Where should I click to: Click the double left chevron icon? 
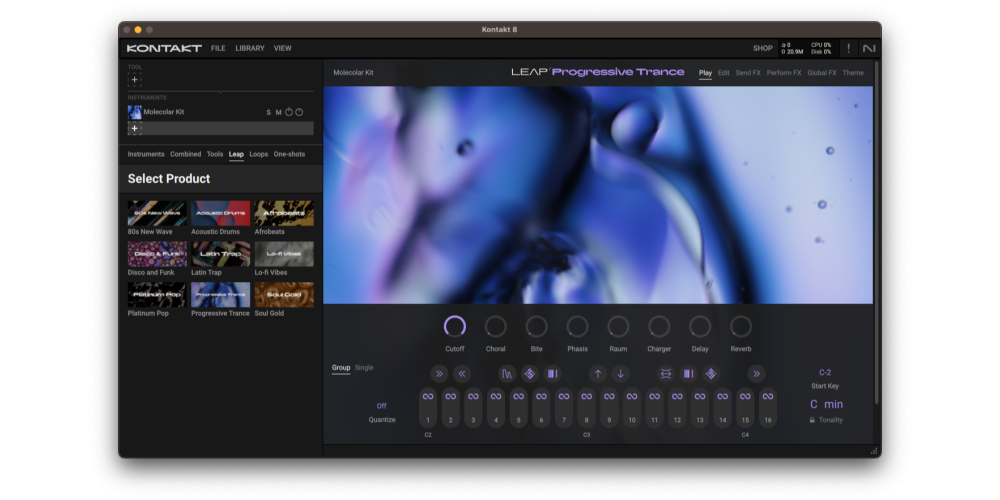click(462, 374)
